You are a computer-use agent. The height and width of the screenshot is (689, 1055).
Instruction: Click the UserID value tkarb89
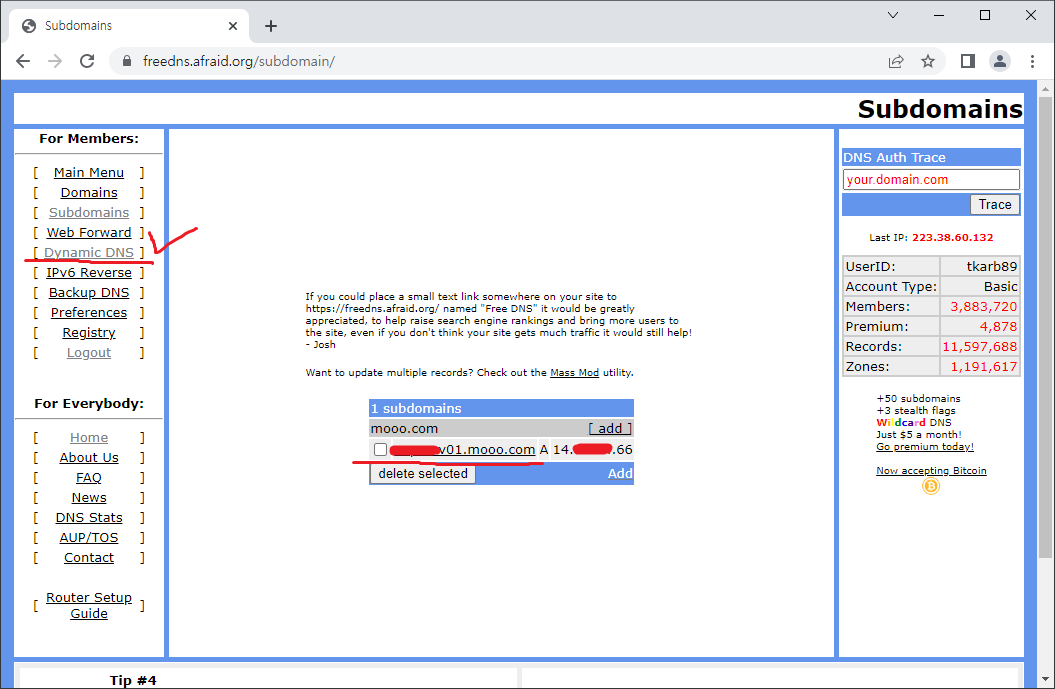pyautogui.click(x=992, y=266)
